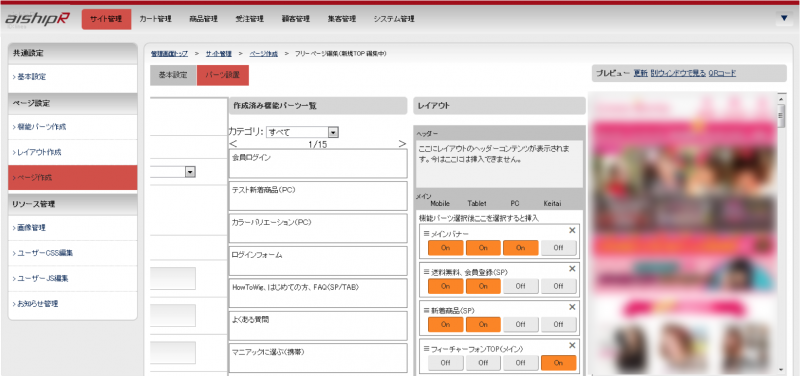Screen dimensions: 800x376
Task: Go to previous page of parts list
Action: (234, 144)
